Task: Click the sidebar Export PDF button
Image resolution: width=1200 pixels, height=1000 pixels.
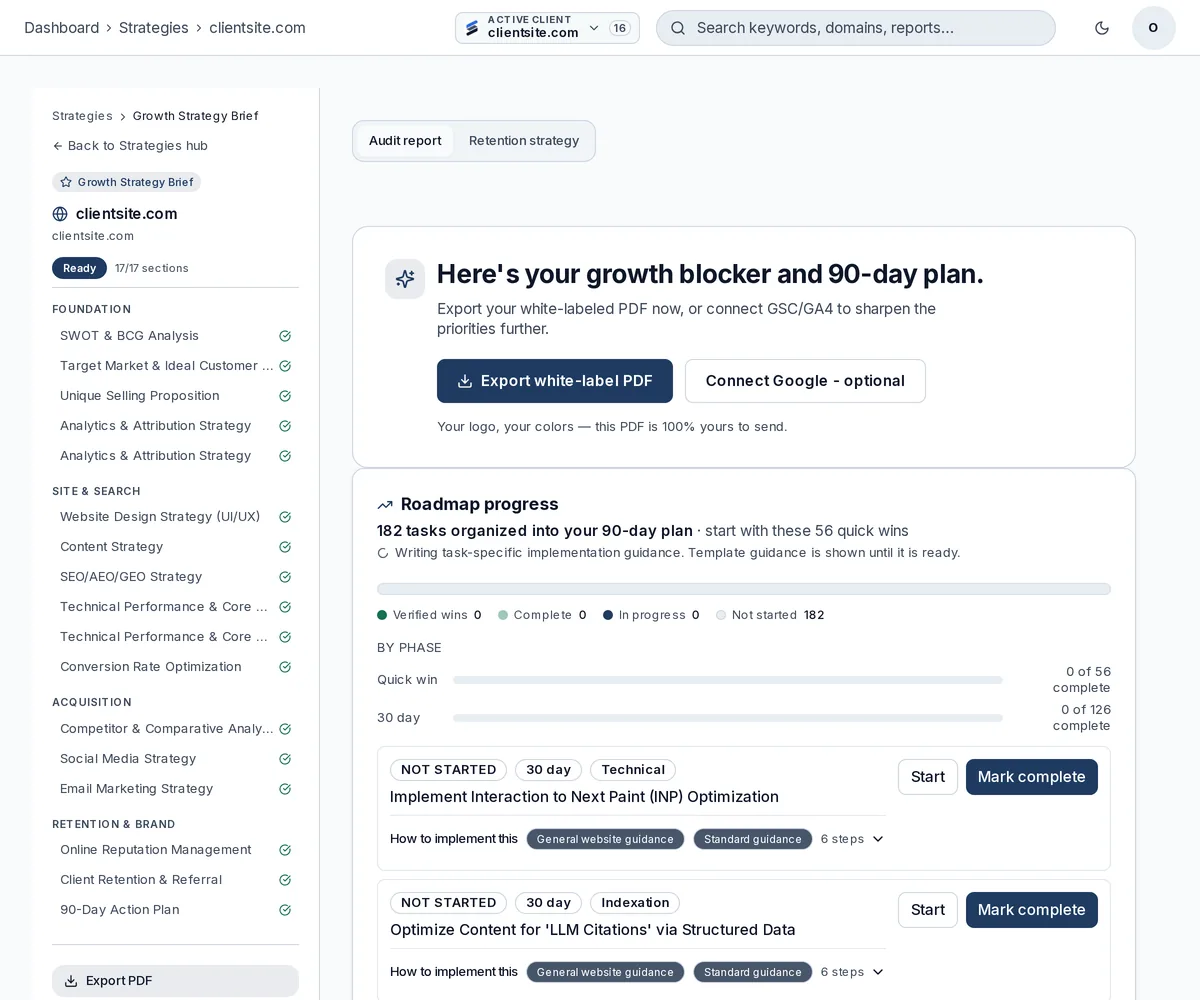Action: [x=175, y=981]
